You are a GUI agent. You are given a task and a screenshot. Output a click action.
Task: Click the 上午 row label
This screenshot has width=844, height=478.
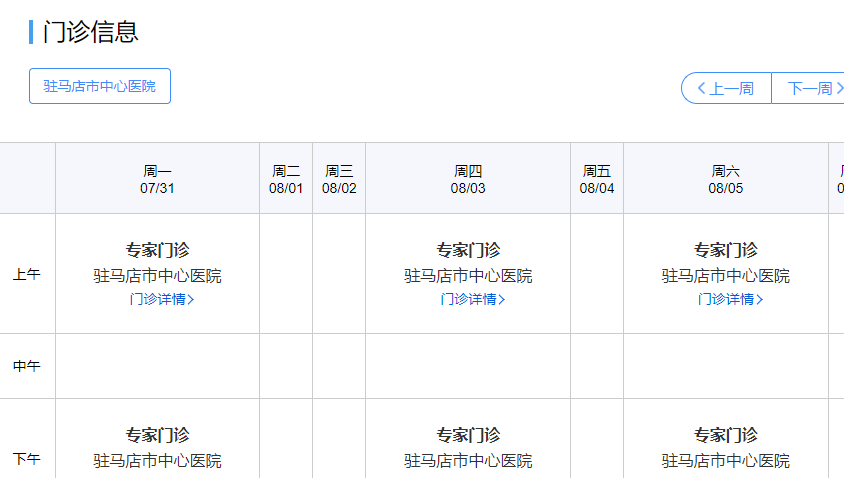point(27,274)
